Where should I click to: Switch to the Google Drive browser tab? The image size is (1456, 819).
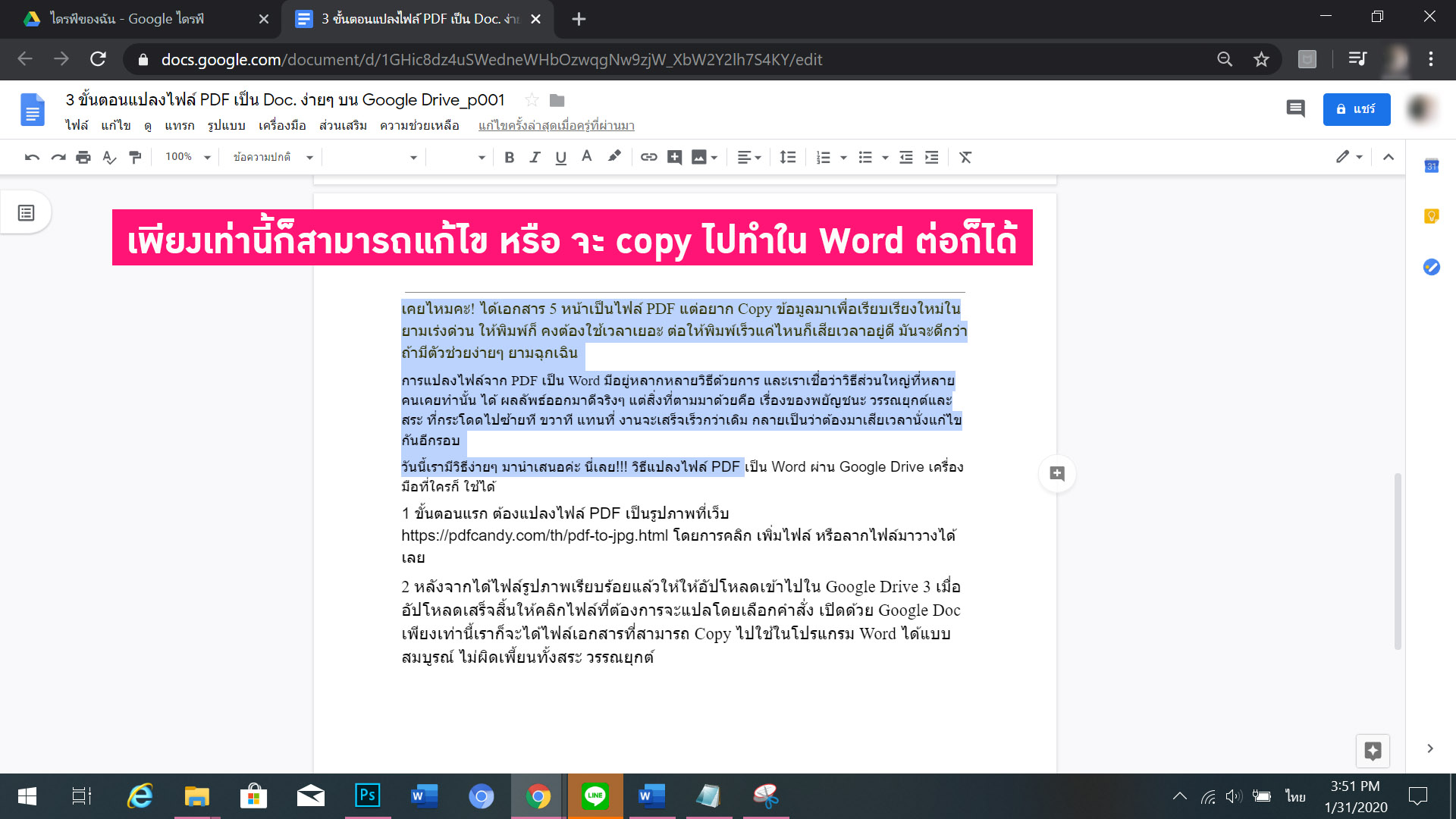pos(127,19)
